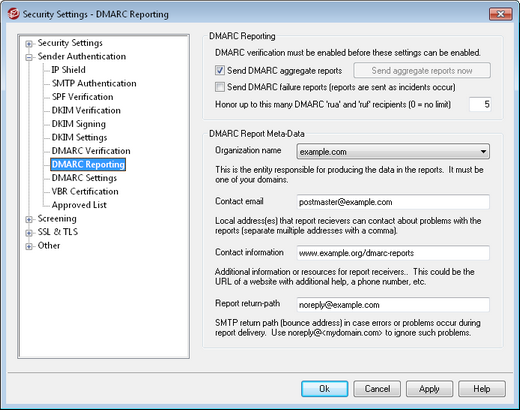Click the Contact email input field

(393, 202)
